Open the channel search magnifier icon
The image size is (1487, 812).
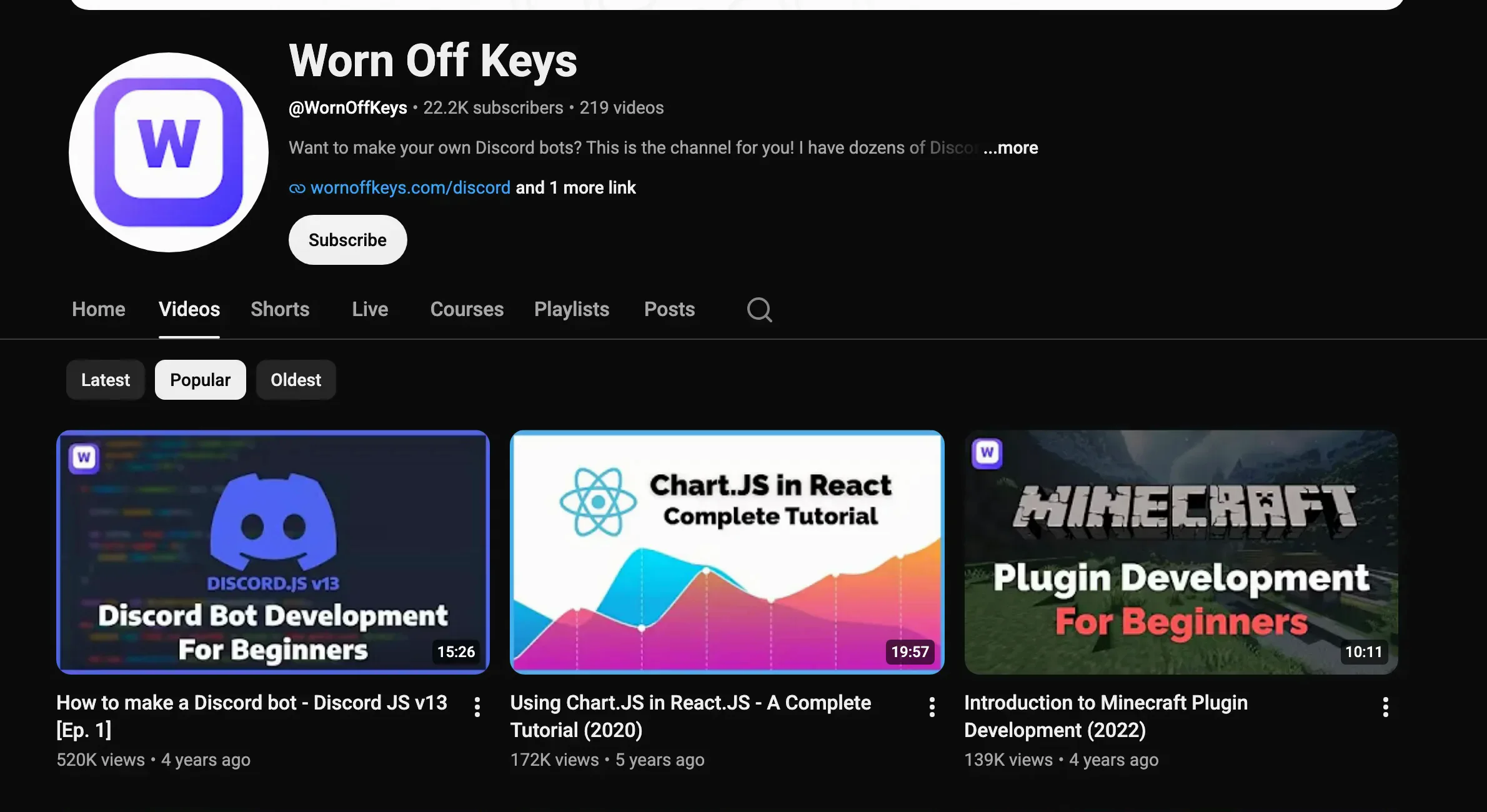coord(759,309)
